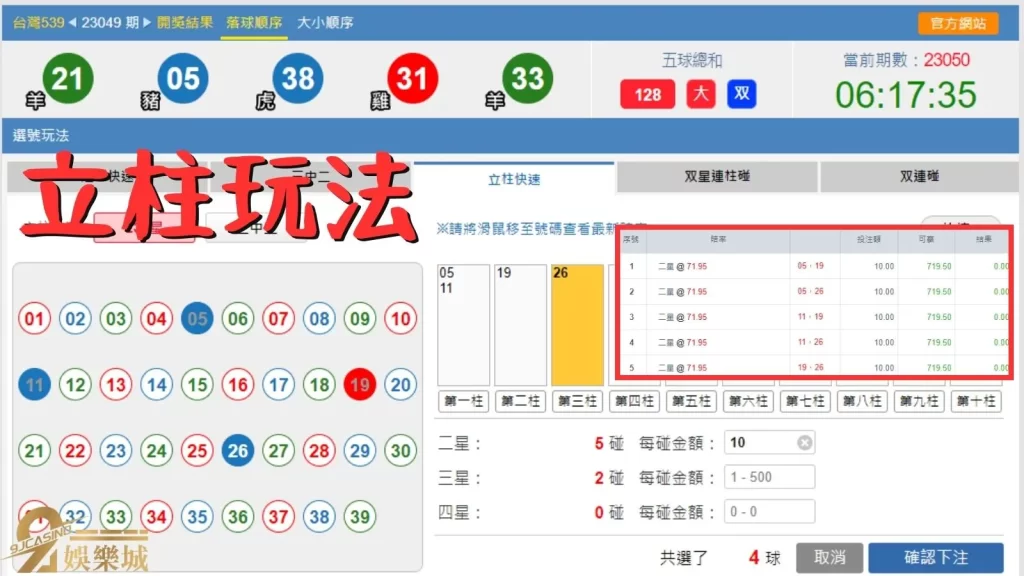Select number 39 in the number grid
Screen dimensions: 1024x576
pos(359,517)
